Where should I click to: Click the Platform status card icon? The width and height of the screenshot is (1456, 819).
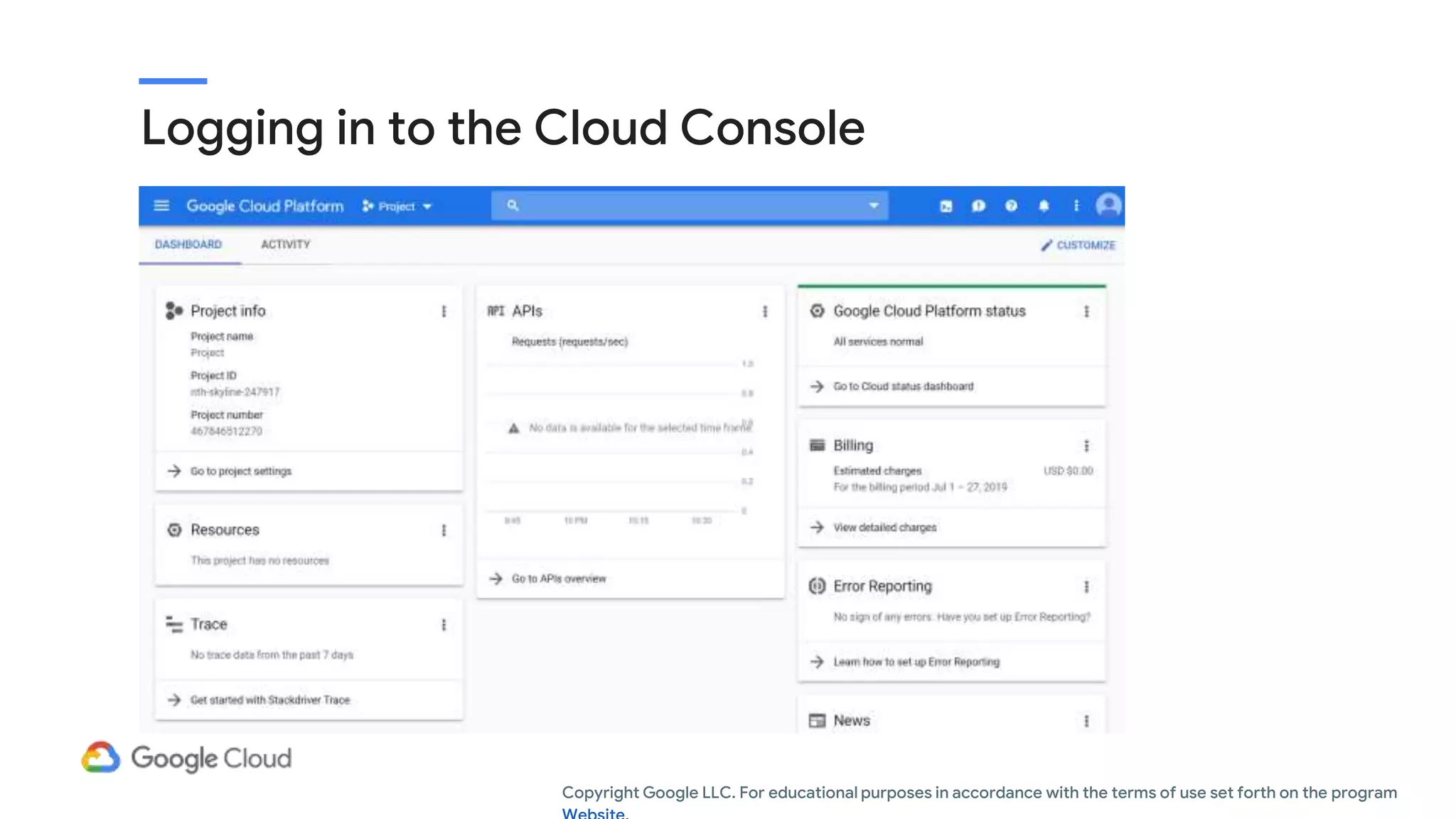tap(817, 311)
